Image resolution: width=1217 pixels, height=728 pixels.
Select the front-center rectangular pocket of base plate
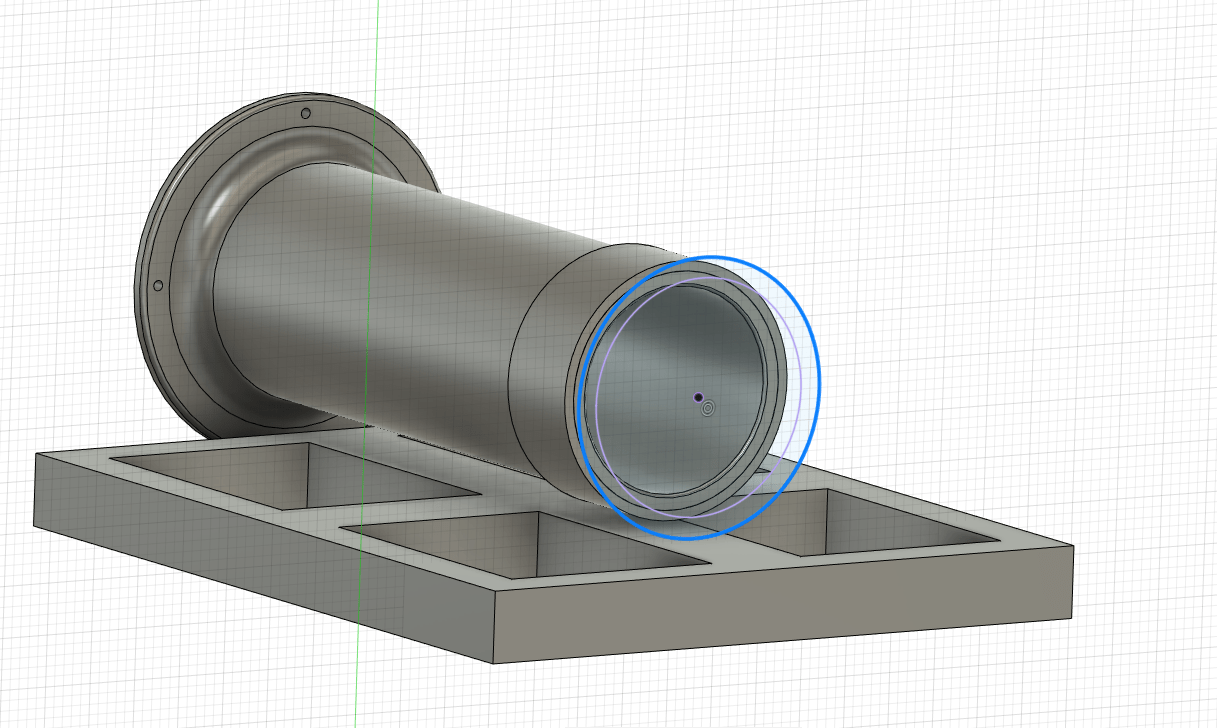point(525,548)
